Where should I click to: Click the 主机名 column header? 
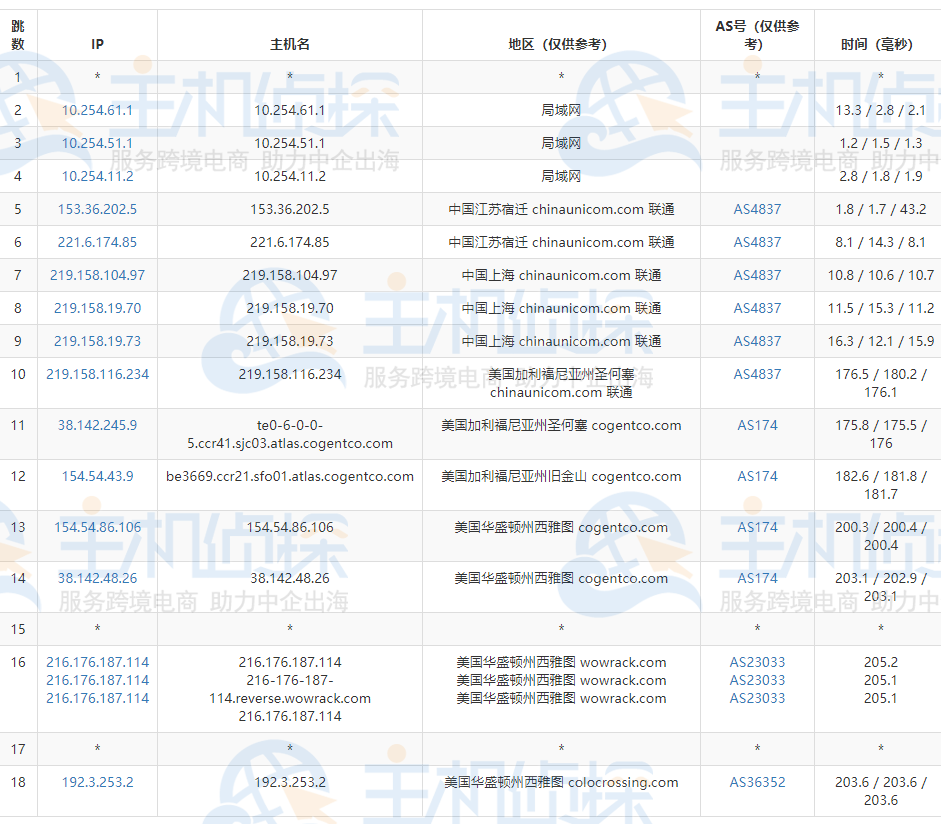tap(289, 44)
